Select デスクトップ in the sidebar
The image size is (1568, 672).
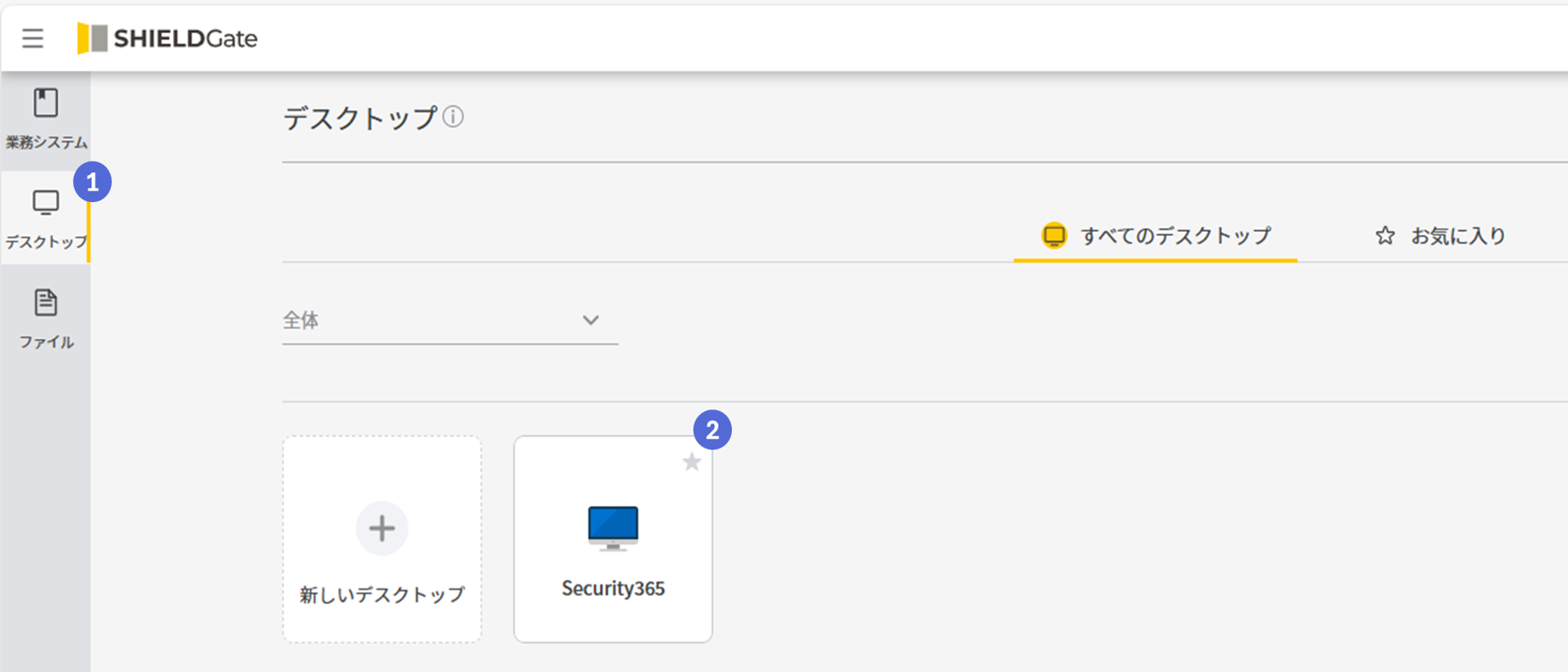pyautogui.click(x=46, y=219)
